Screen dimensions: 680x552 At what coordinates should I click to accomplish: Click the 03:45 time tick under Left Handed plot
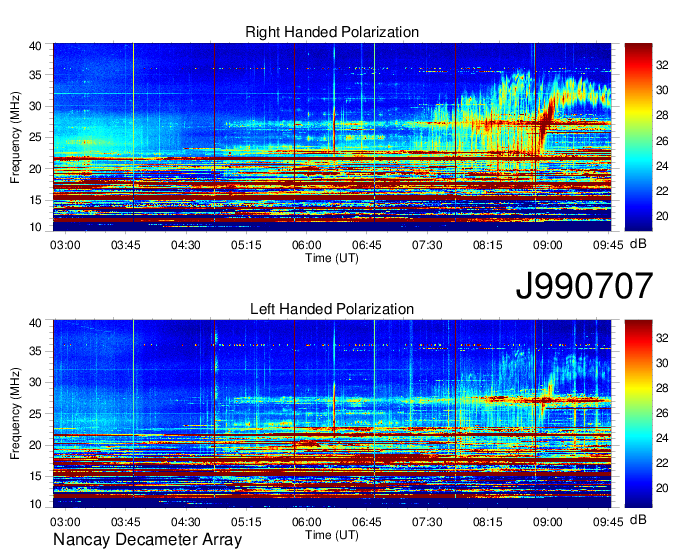pyautogui.click(x=125, y=522)
